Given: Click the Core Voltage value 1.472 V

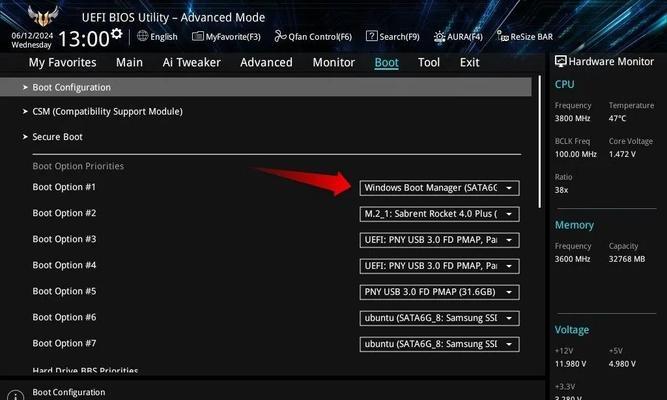Looking at the screenshot, I should tap(622, 154).
